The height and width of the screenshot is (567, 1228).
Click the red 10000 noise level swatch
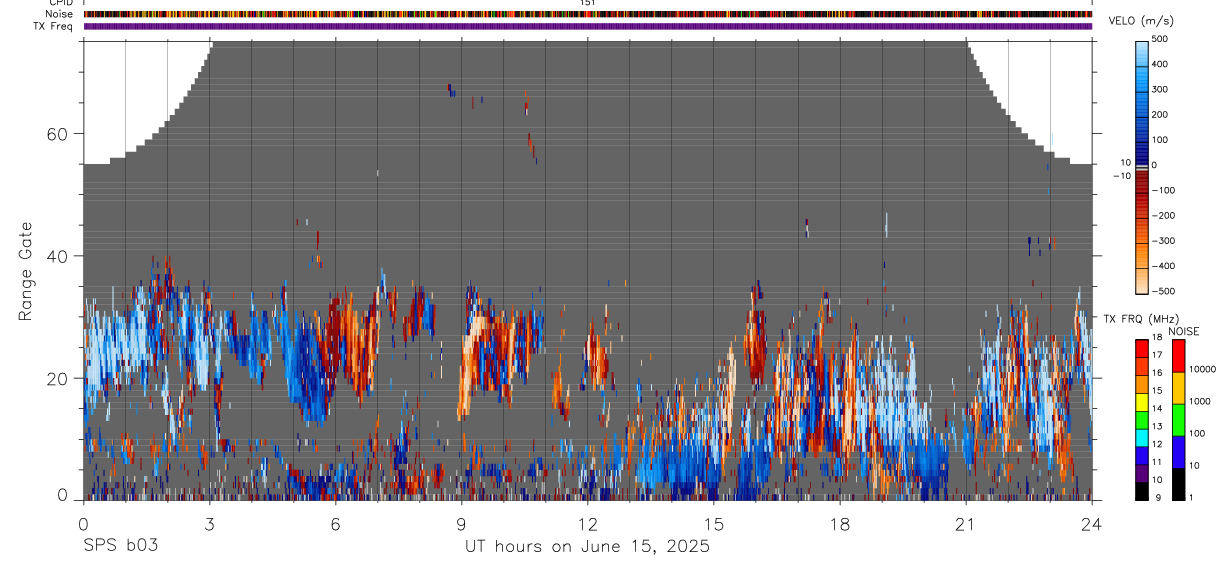1178,356
